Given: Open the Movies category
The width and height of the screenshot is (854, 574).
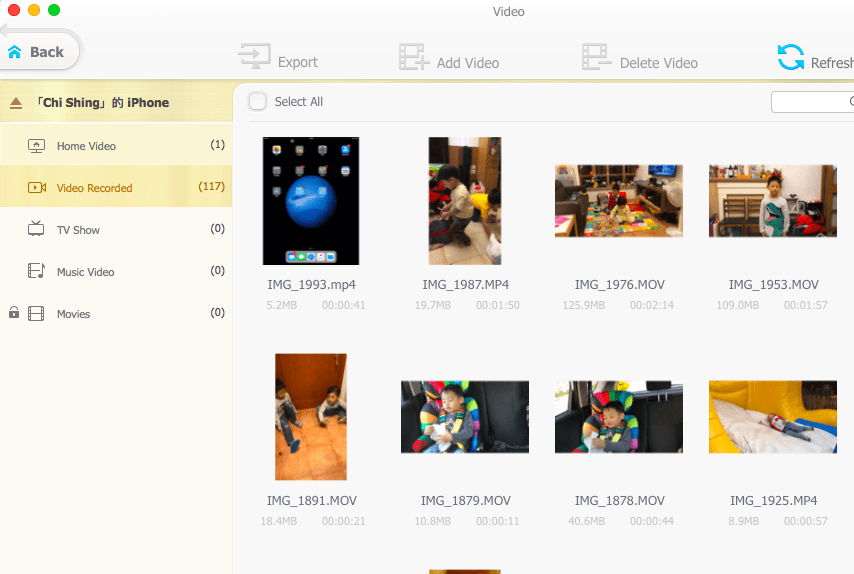Looking at the screenshot, I should 73,314.
